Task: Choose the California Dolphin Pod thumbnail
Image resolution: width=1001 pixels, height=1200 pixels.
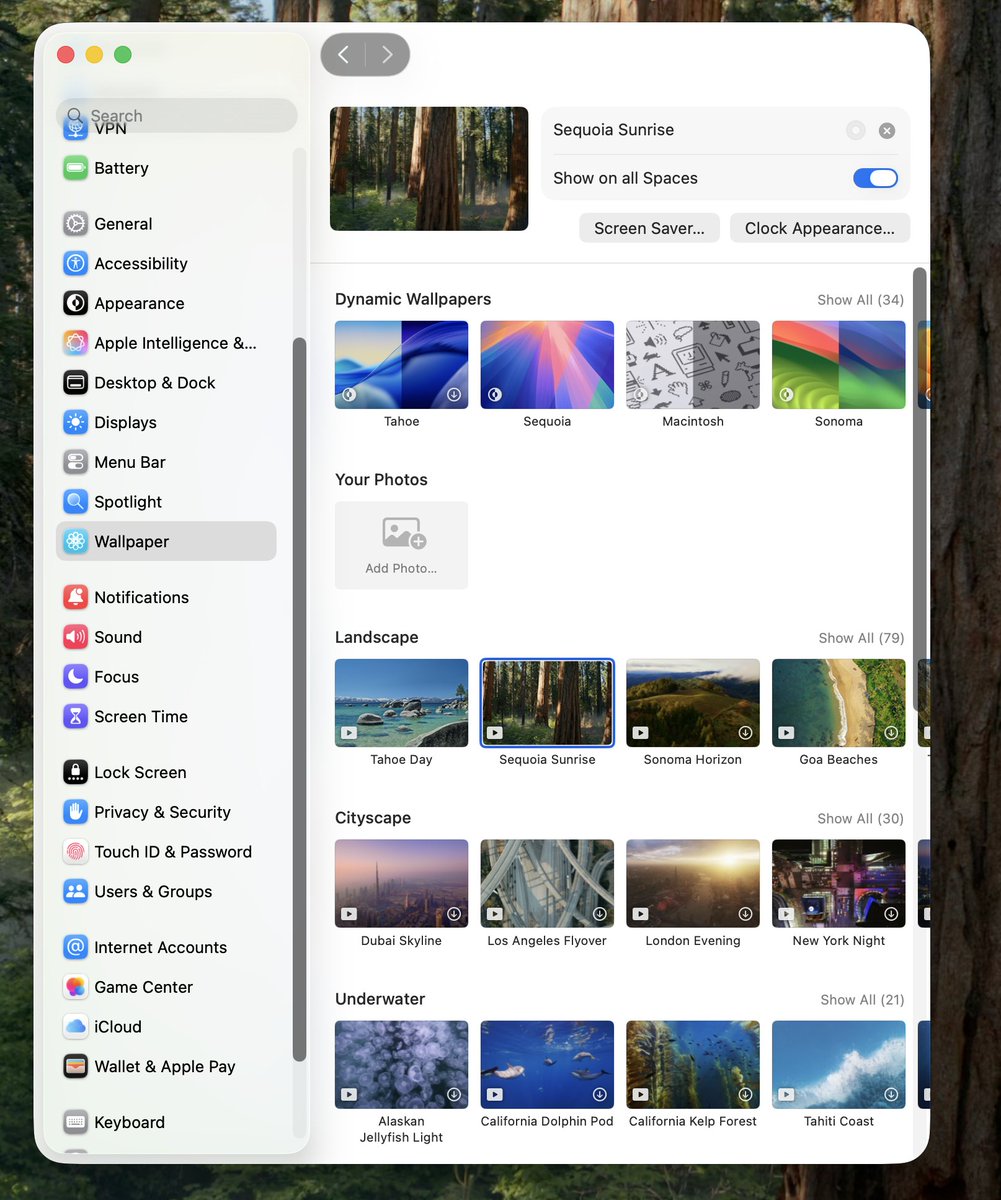Action: (x=547, y=1065)
